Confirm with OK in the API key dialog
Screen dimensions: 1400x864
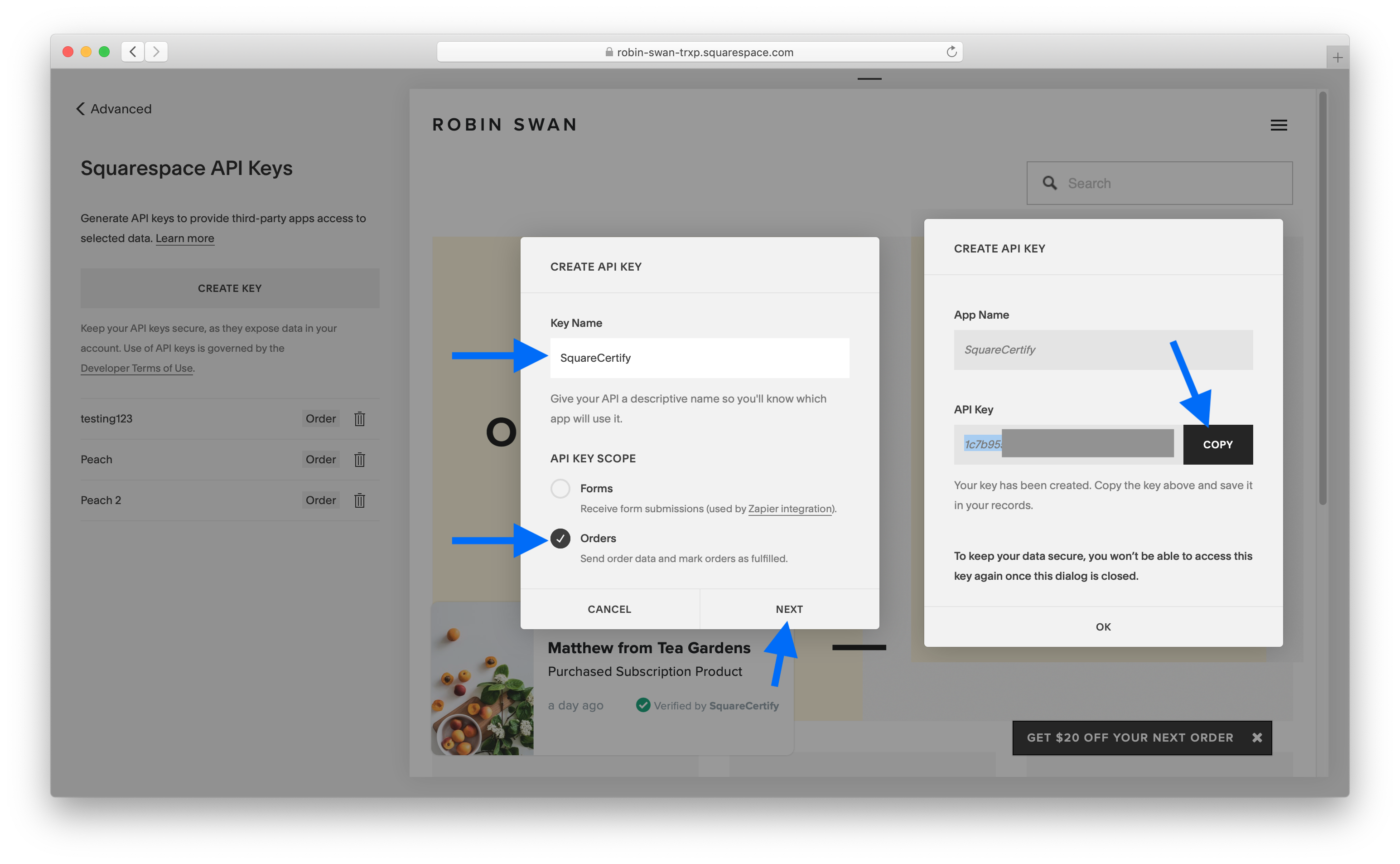pyautogui.click(x=1102, y=627)
